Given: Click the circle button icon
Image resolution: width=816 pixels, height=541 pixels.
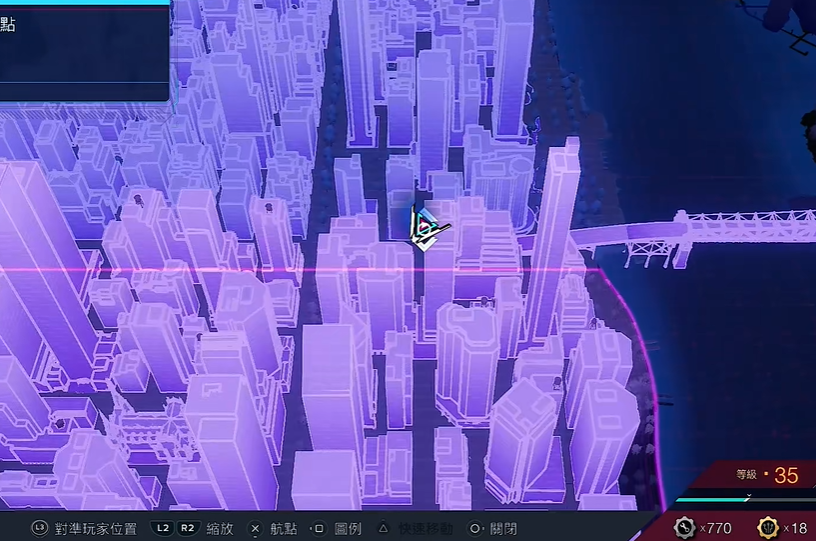Looking at the screenshot, I should tap(475, 529).
